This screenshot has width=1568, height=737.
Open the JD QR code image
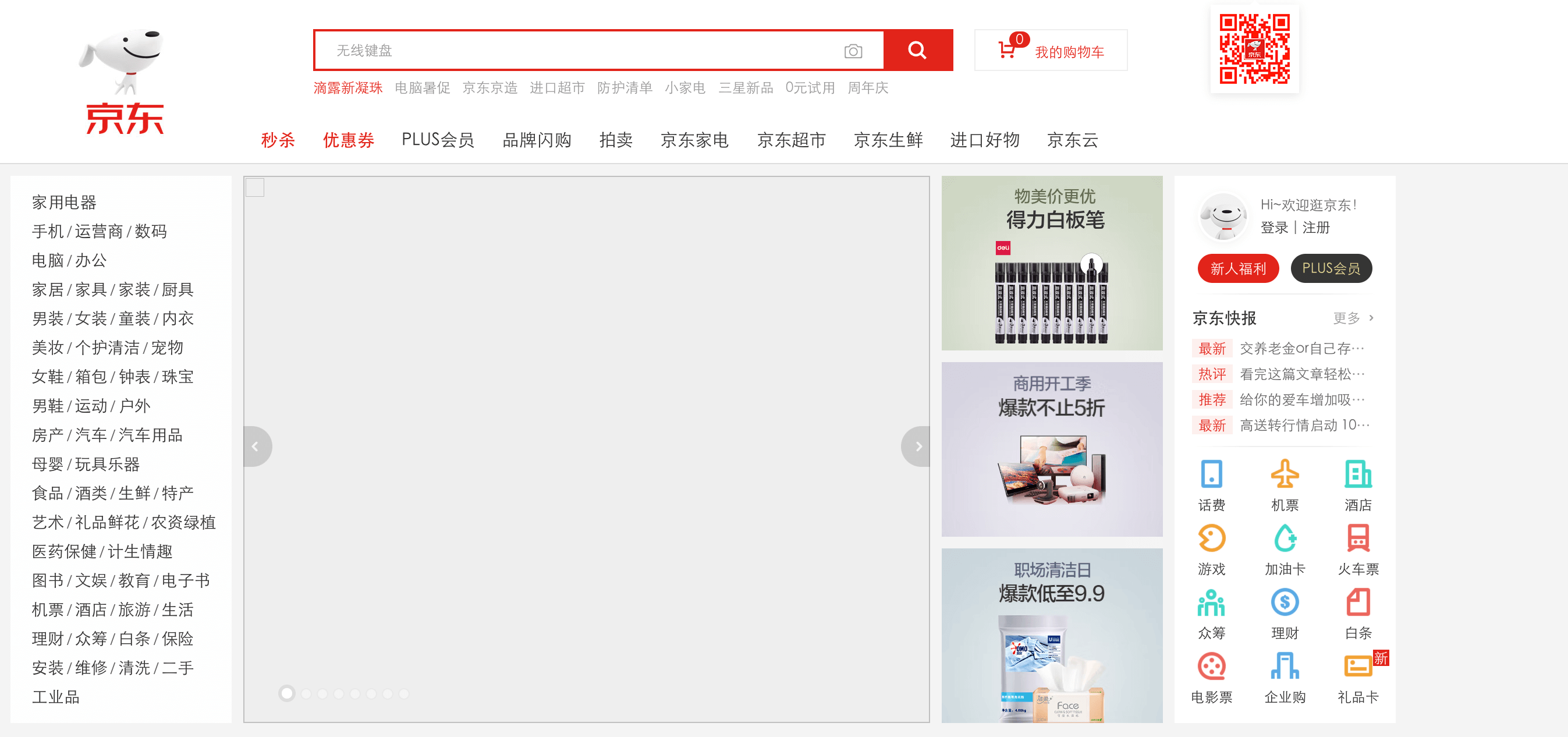[x=1254, y=49]
